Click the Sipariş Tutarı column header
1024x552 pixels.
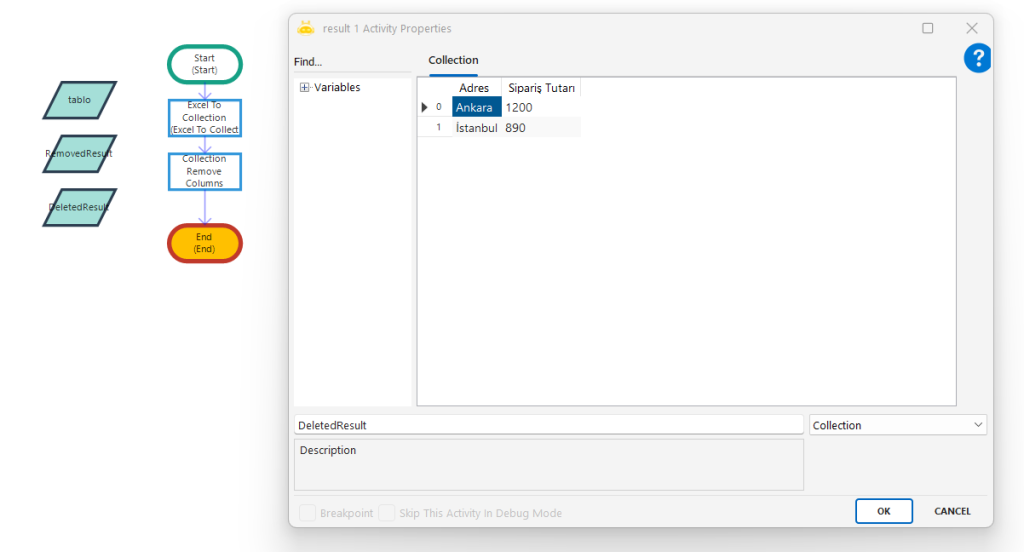click(x=541, y=88)
